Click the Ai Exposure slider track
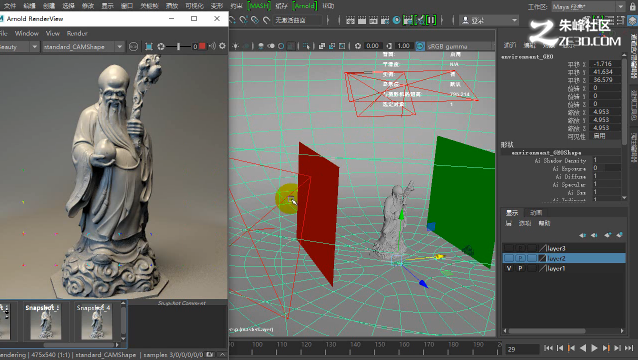Screen dimensions: 638x360 point(613,168)
